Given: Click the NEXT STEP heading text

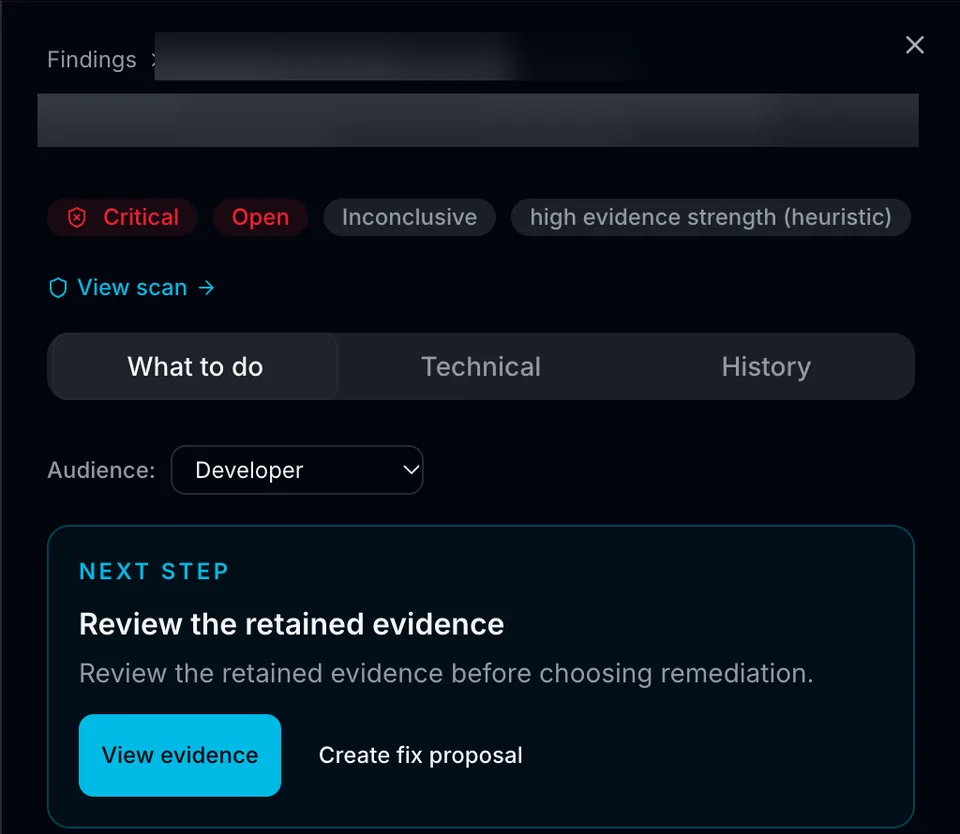Looking at the screenshot, I should pyautogui.click(x=154, y=571).
